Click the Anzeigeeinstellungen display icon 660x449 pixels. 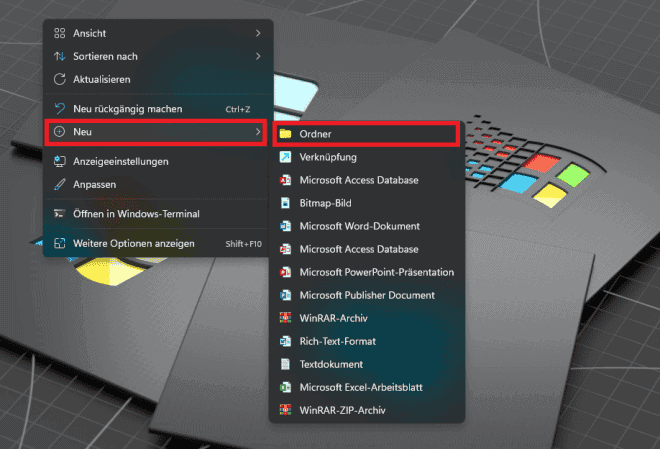59,161
